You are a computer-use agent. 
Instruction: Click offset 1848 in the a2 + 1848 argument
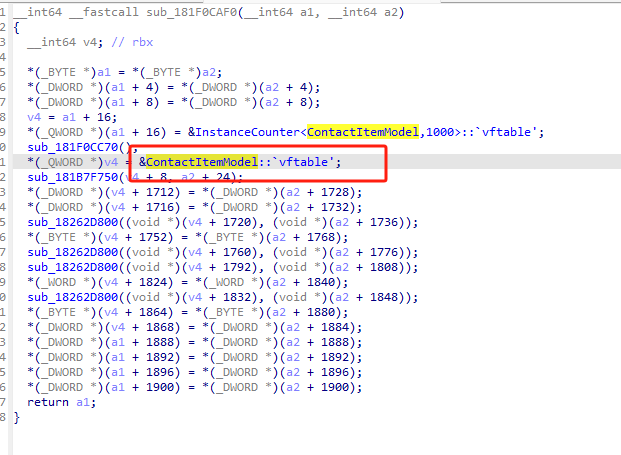pos(384,297)
